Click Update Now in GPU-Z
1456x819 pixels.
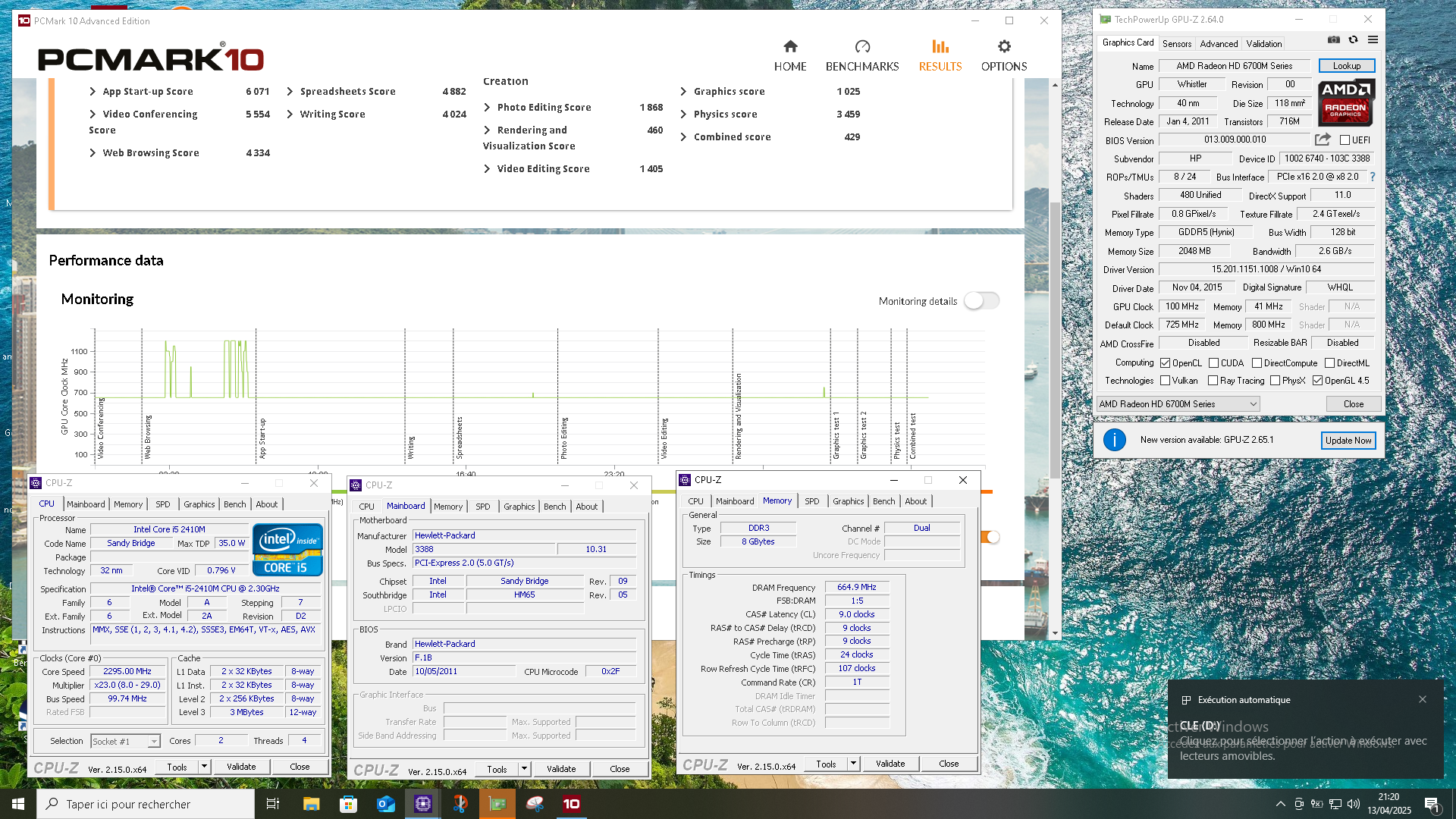pos(1348,441)
